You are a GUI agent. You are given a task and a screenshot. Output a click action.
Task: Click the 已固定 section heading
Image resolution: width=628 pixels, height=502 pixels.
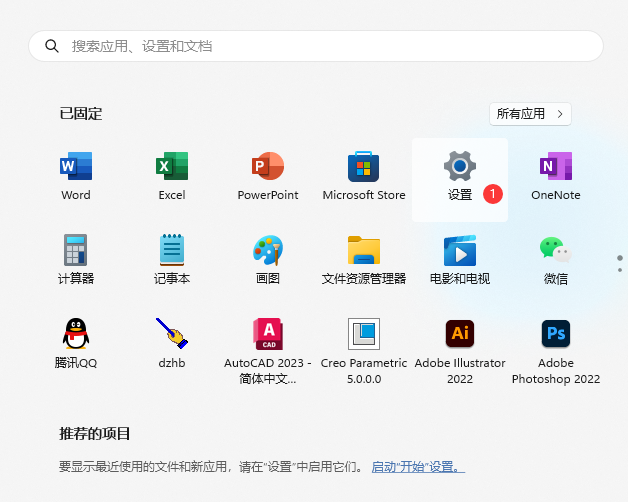[x=81, y=114]
